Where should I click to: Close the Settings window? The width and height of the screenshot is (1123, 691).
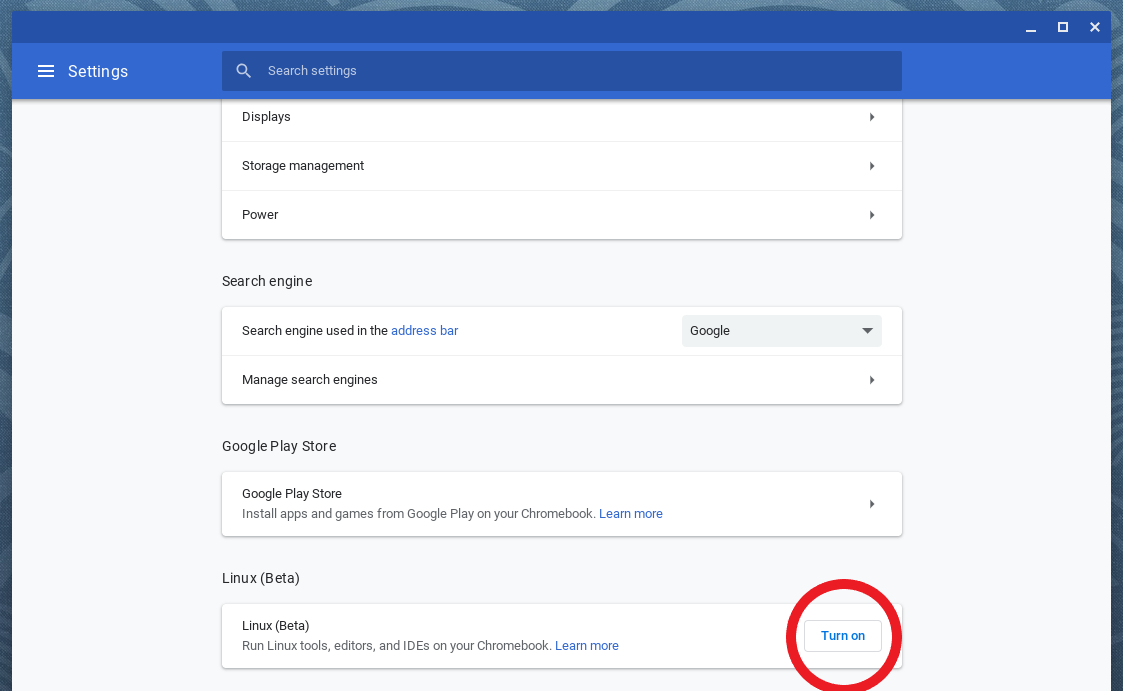point(1095,27)
